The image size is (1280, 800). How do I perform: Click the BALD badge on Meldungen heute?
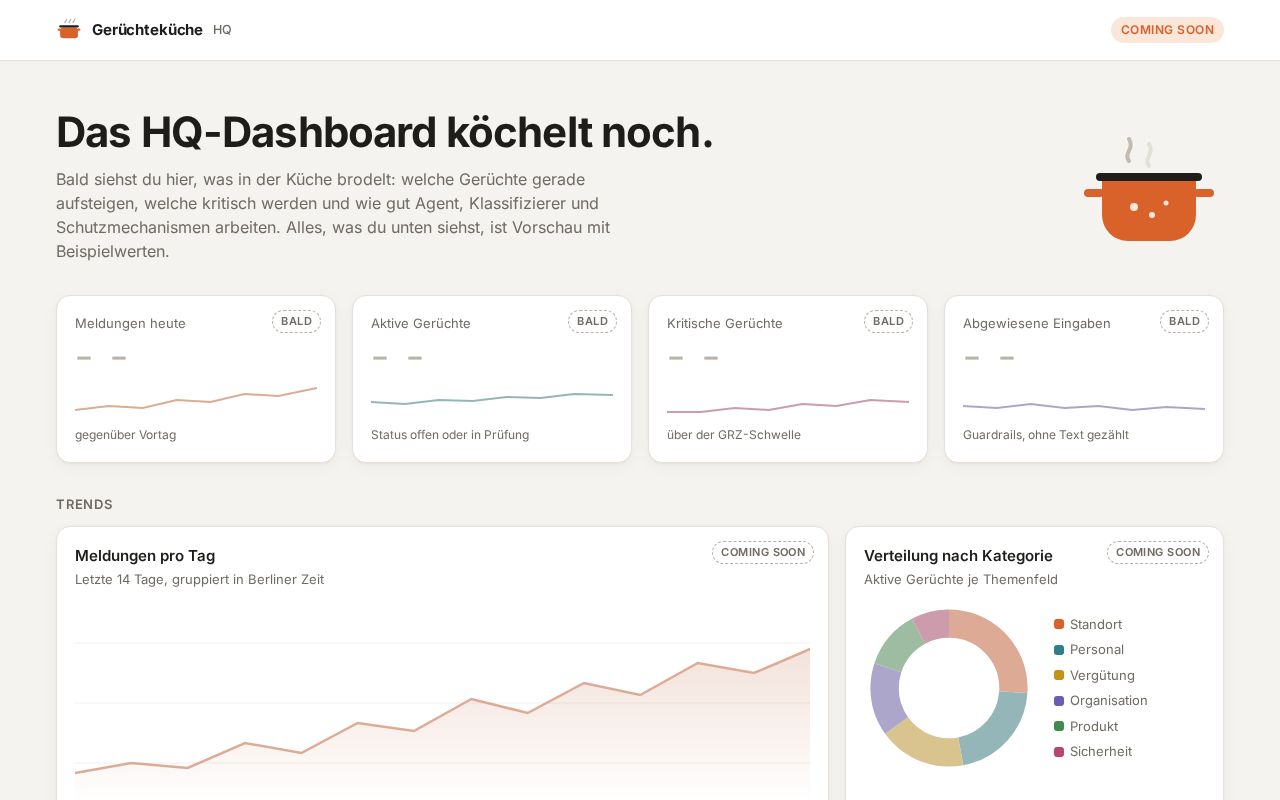296,321
